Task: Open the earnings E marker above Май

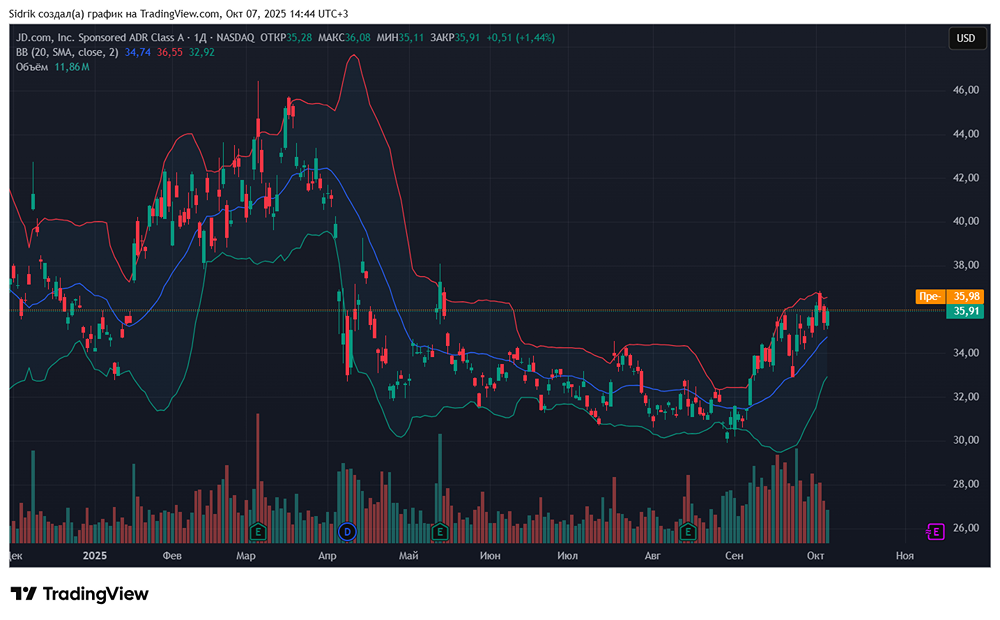Action: (x=440, y=530)
